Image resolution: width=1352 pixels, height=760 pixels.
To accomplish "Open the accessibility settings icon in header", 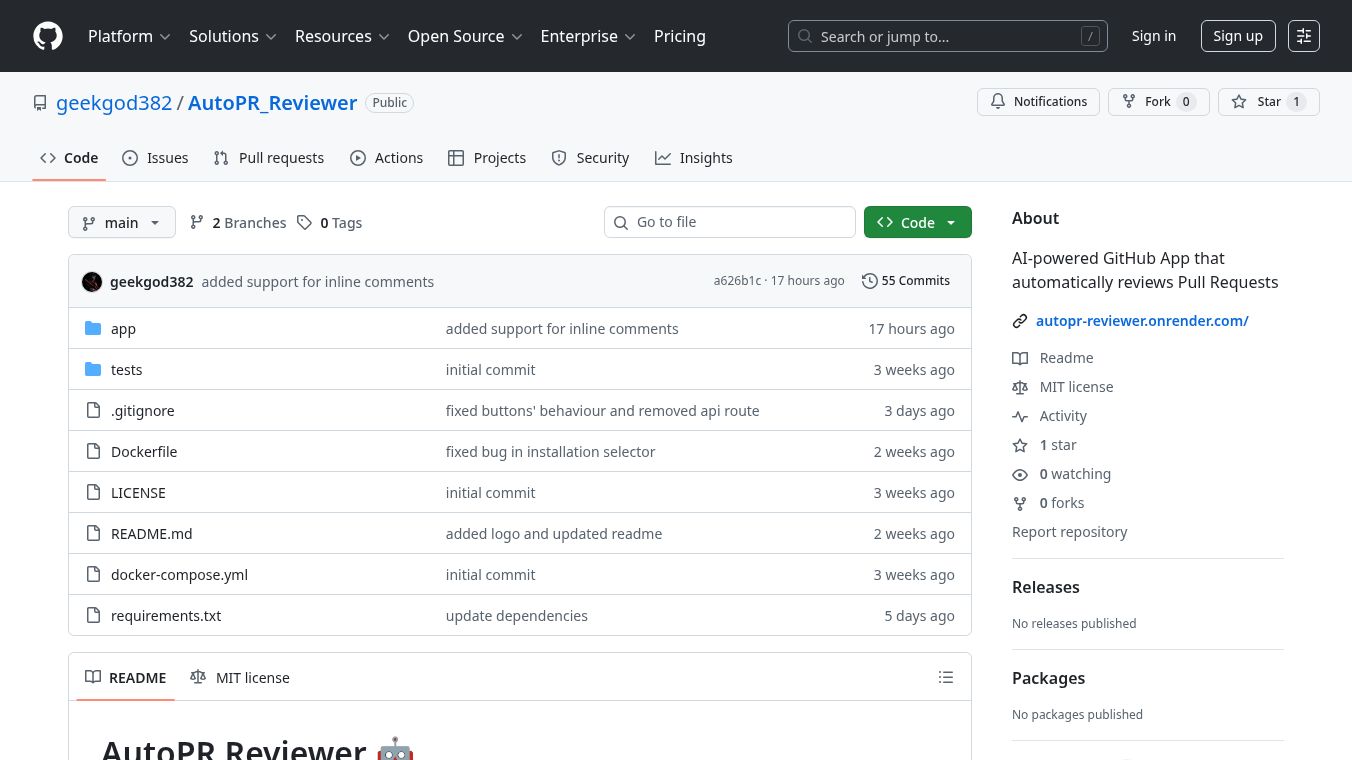I will (1303, 36).
